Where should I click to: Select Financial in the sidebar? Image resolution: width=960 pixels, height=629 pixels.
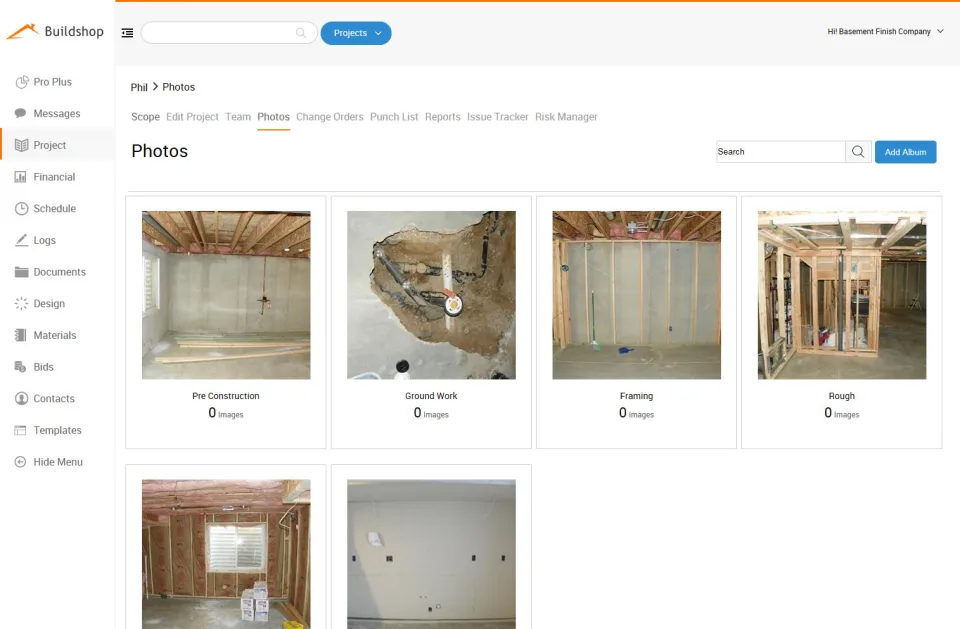(x=54, y=177)
